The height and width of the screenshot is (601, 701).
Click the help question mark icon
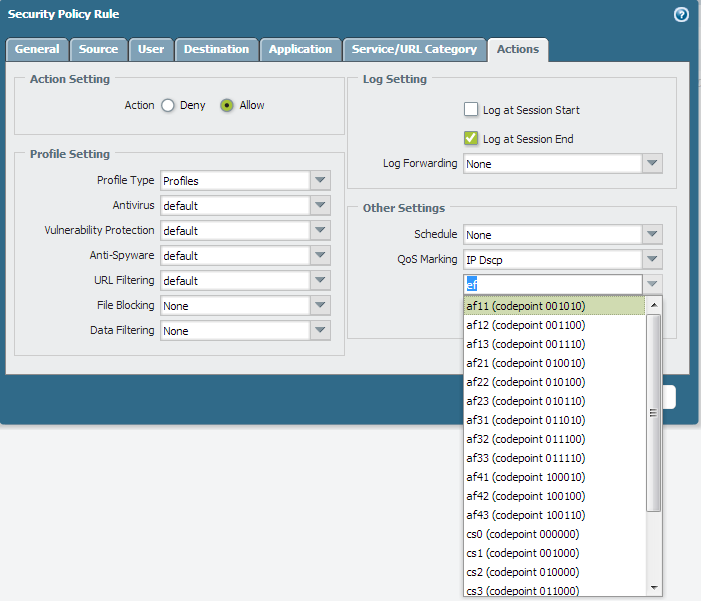(682, 15)
